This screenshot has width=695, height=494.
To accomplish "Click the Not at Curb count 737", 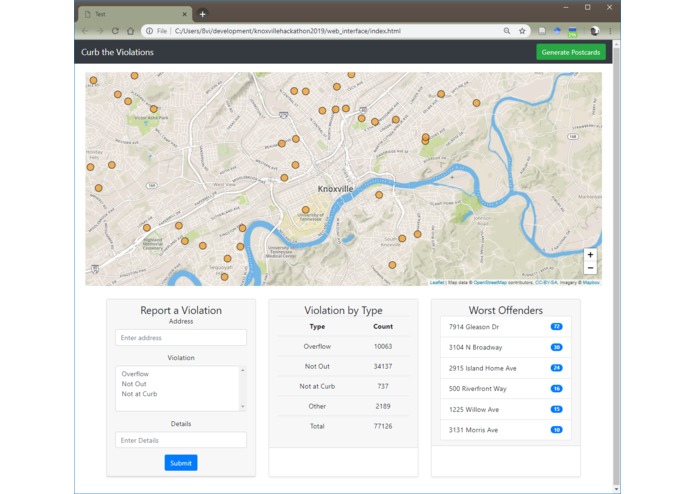I will 383,386.
